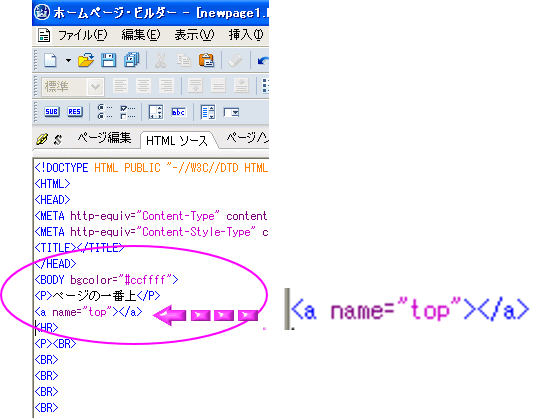Click the undo arrow icon
This screenshot has width=542, height=418.
click(263, 61)
